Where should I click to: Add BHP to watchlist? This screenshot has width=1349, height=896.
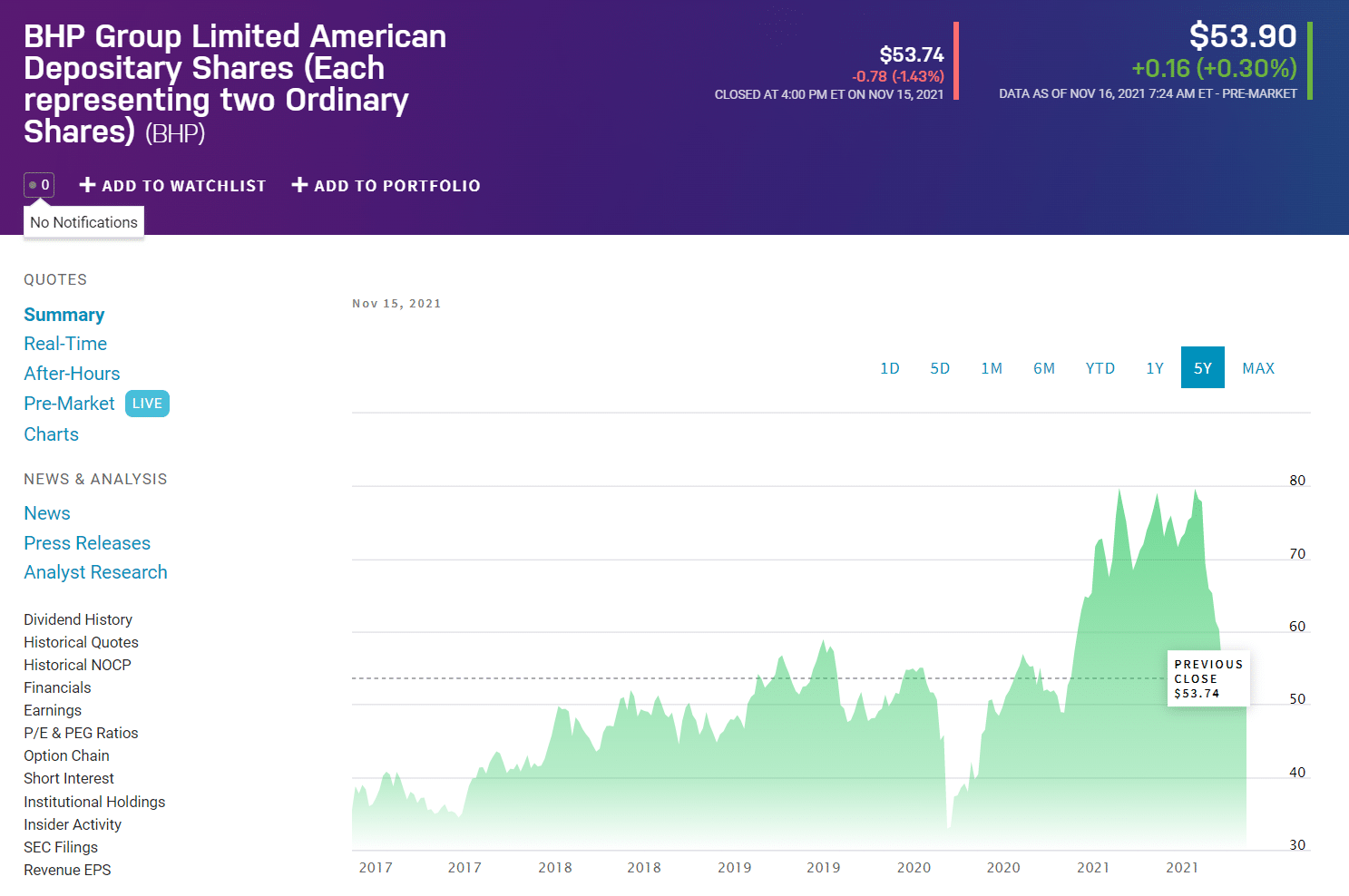[x=173, y=185]
